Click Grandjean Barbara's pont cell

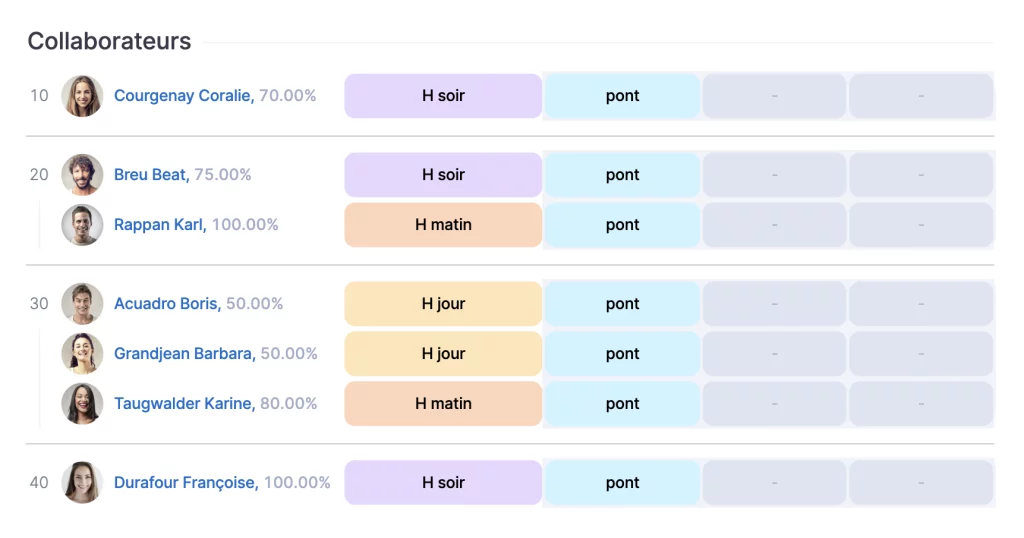coord(622,354)
